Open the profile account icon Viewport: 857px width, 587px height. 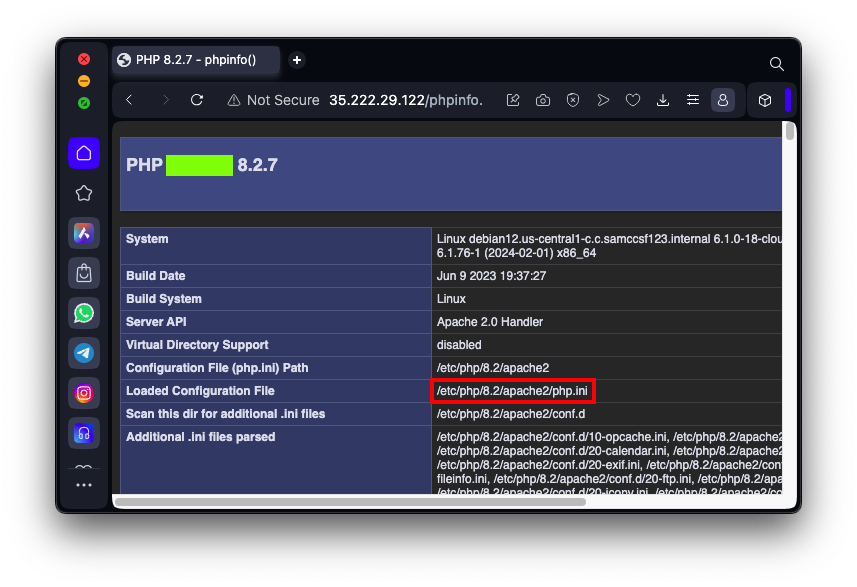click(723, 100)
